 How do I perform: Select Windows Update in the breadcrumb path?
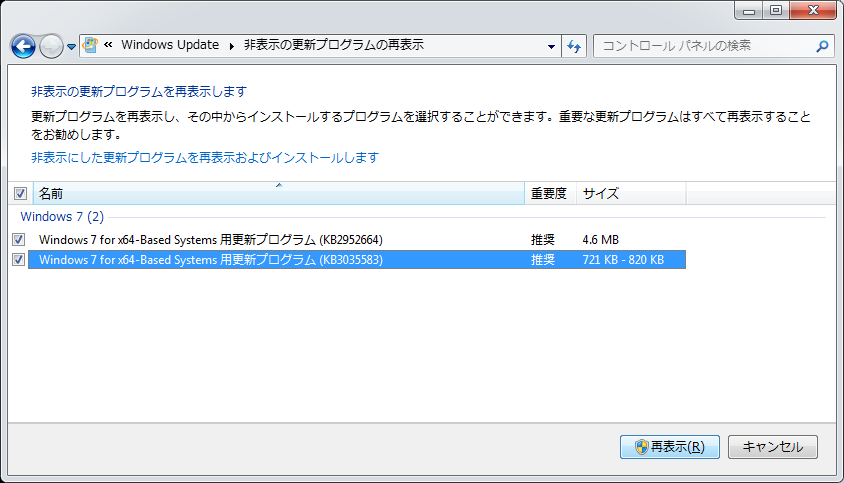tap(169, 46)
